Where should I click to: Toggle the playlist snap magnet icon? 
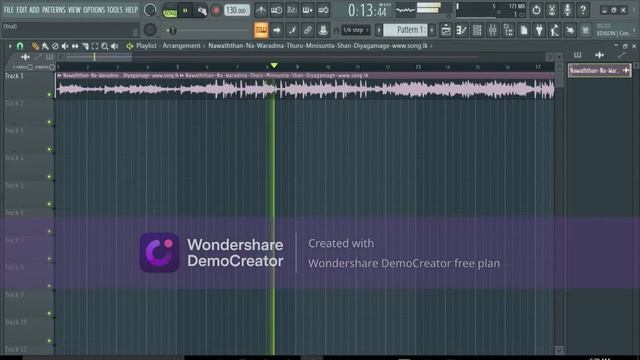(20, 46)
